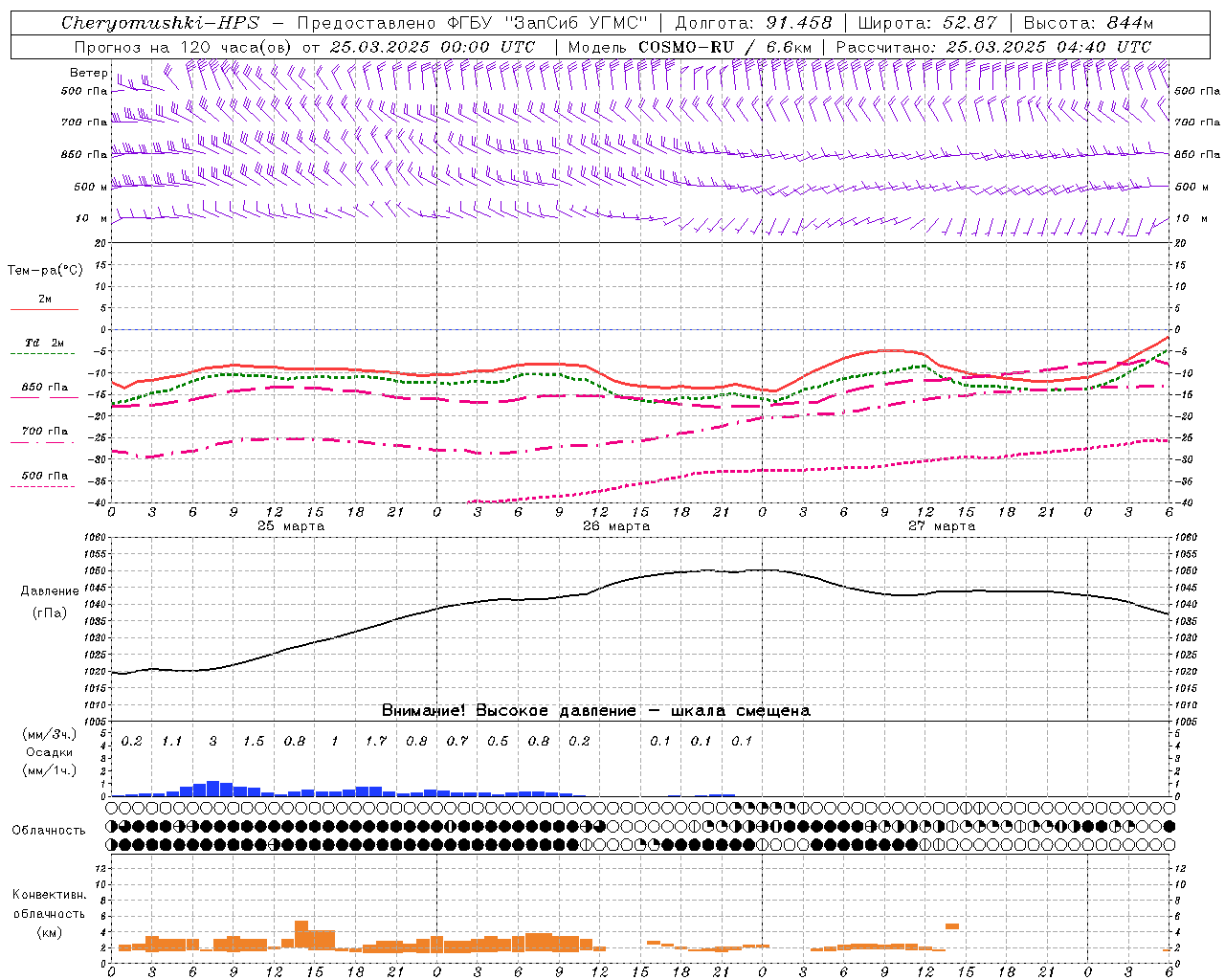This screenshot has height=980, width=1225.
Task: Click the '(мм/3ч.)' units label
Action: (x=49, y=735)
